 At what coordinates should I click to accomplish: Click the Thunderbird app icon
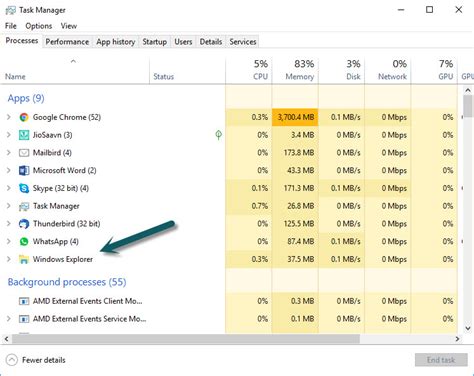24,224
